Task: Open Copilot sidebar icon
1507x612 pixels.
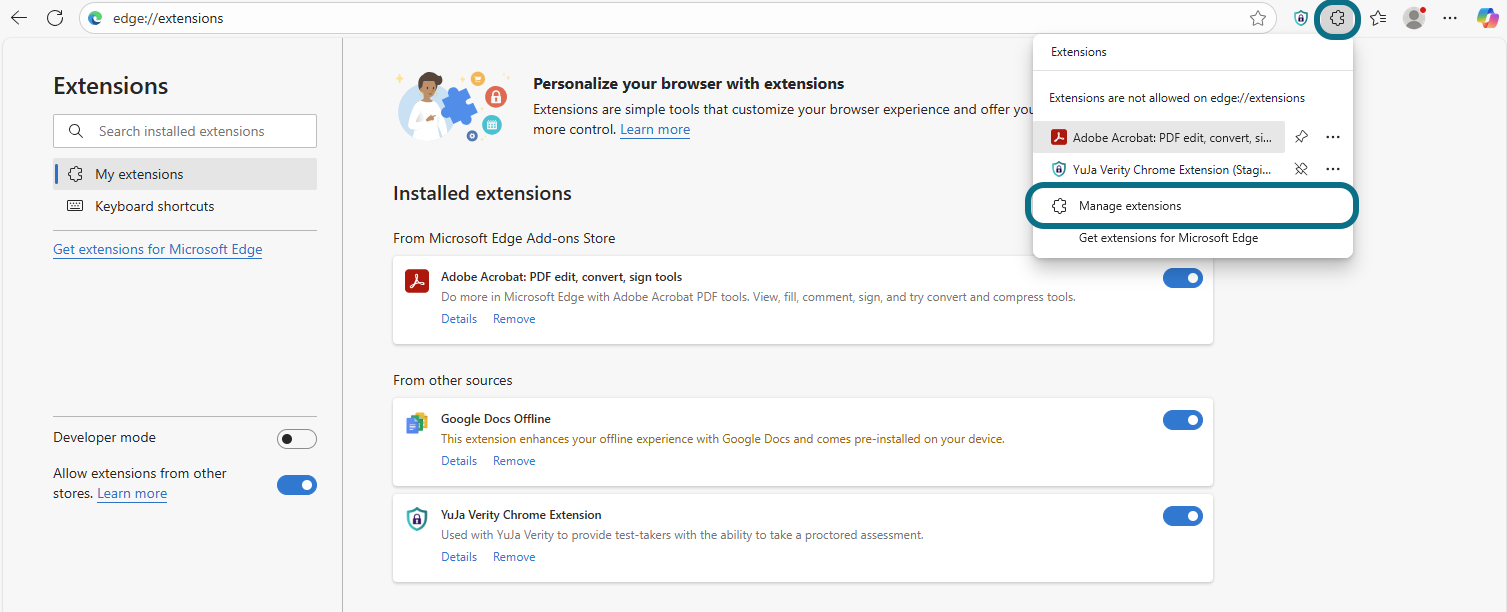Action: pos(1487,18)
